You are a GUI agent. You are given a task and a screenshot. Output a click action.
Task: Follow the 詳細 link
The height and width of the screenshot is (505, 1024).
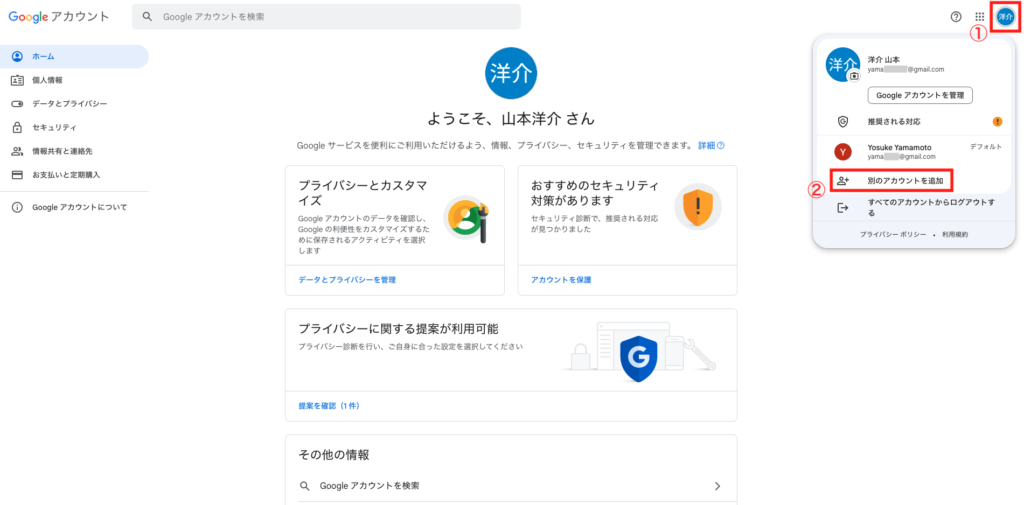[706, 146]
